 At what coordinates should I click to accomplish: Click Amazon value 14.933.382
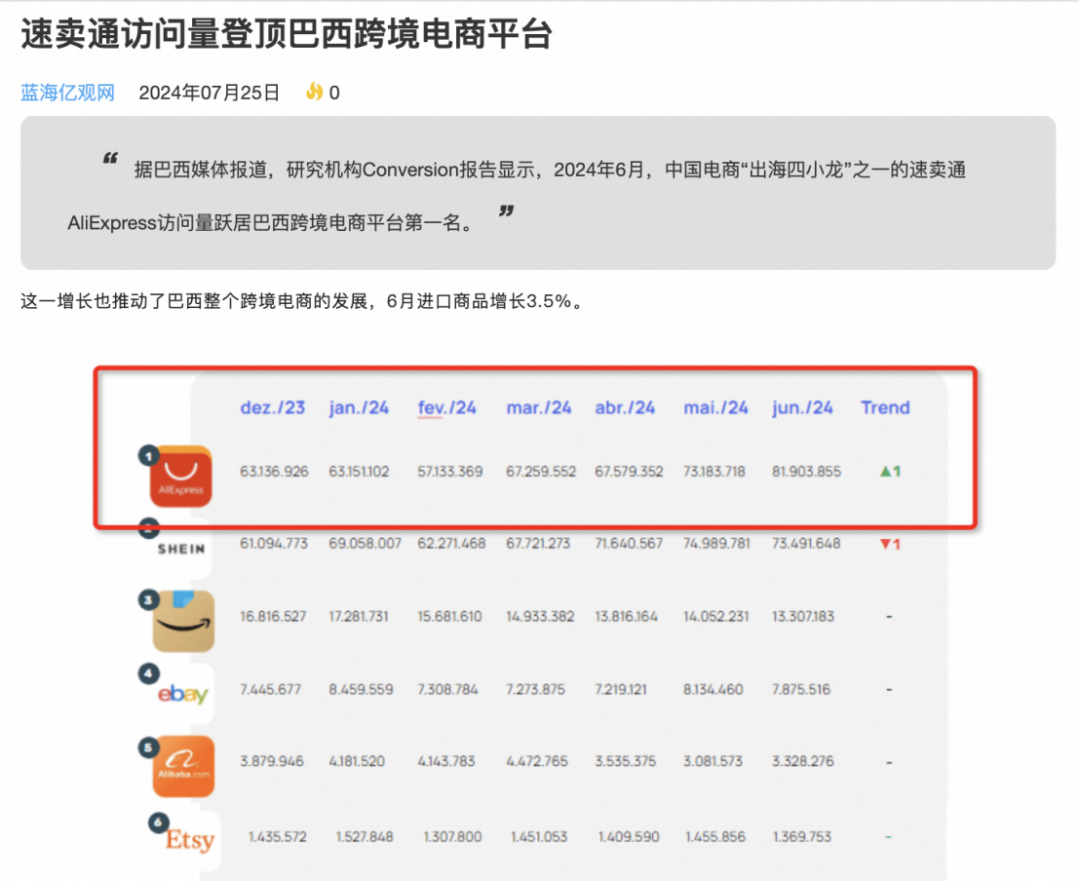pos(540,616)
